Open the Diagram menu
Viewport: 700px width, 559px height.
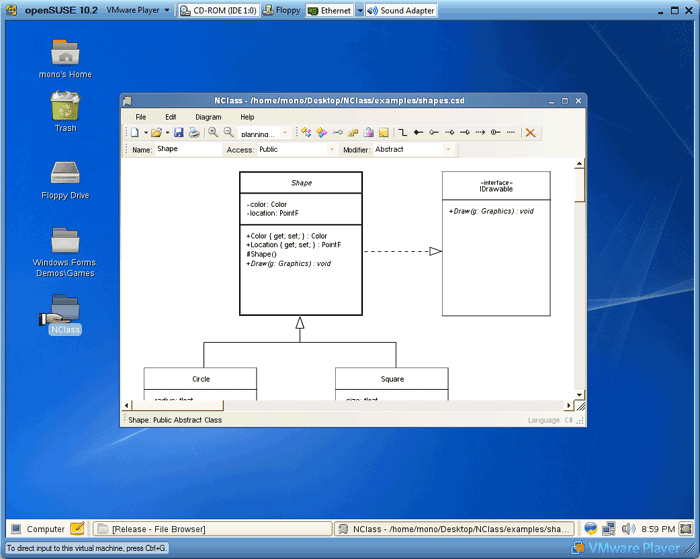pos(208,117)
